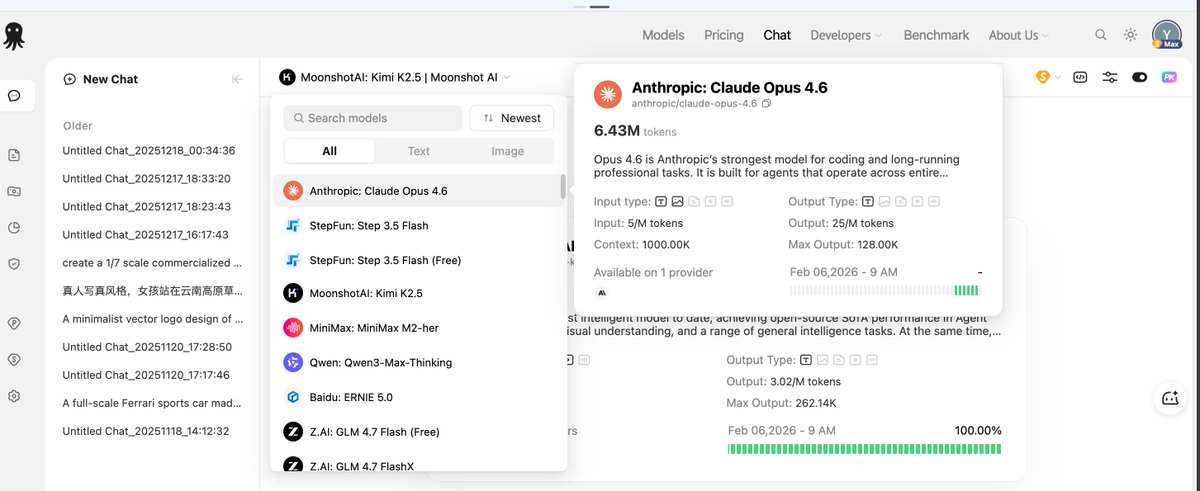Open the full-scale Ferrari sports car chat
Screen dimensions: 1200x491
[152, 403]
